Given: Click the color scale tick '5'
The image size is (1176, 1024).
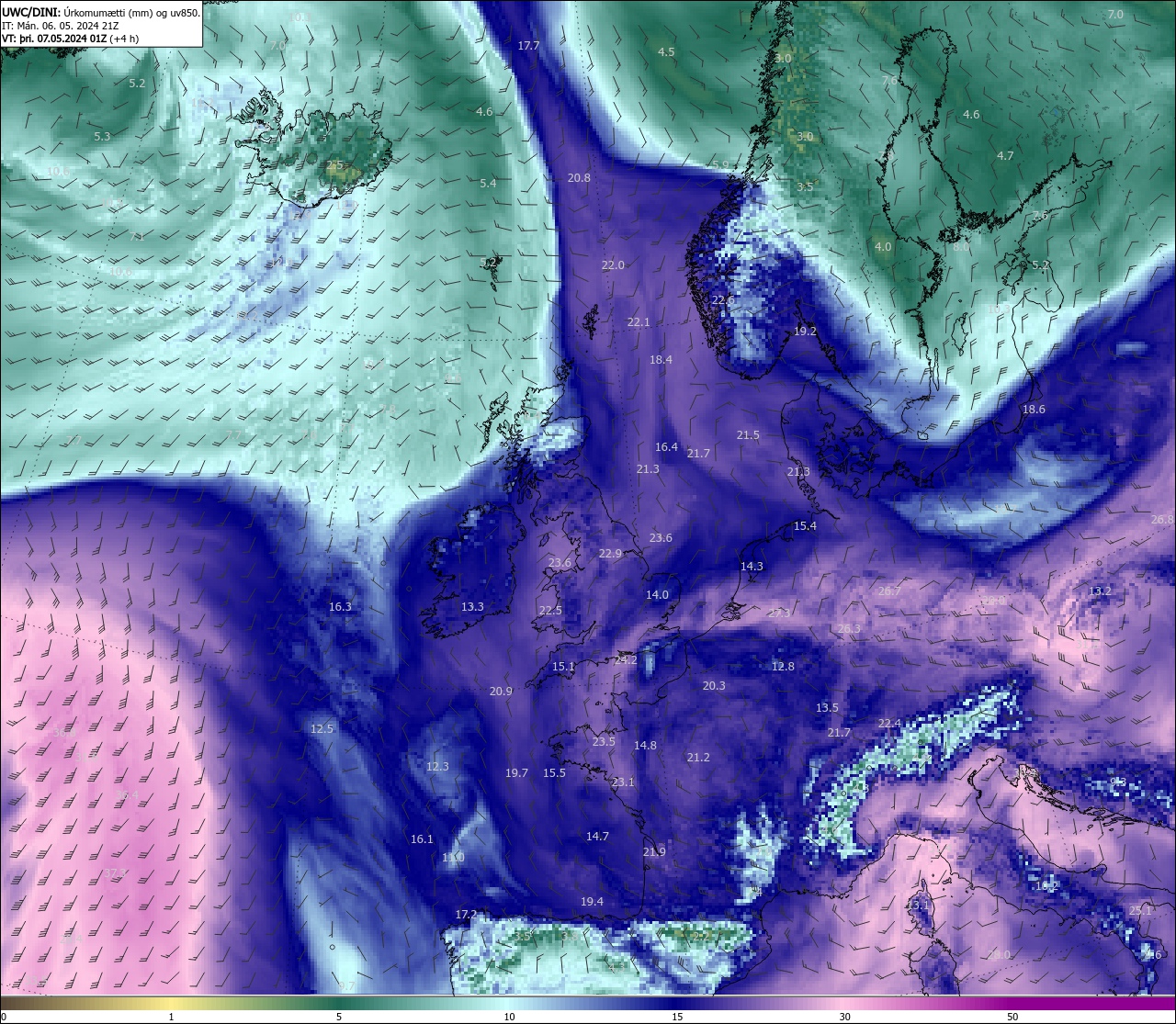Looking at the screenshot, I should 339,1017.
